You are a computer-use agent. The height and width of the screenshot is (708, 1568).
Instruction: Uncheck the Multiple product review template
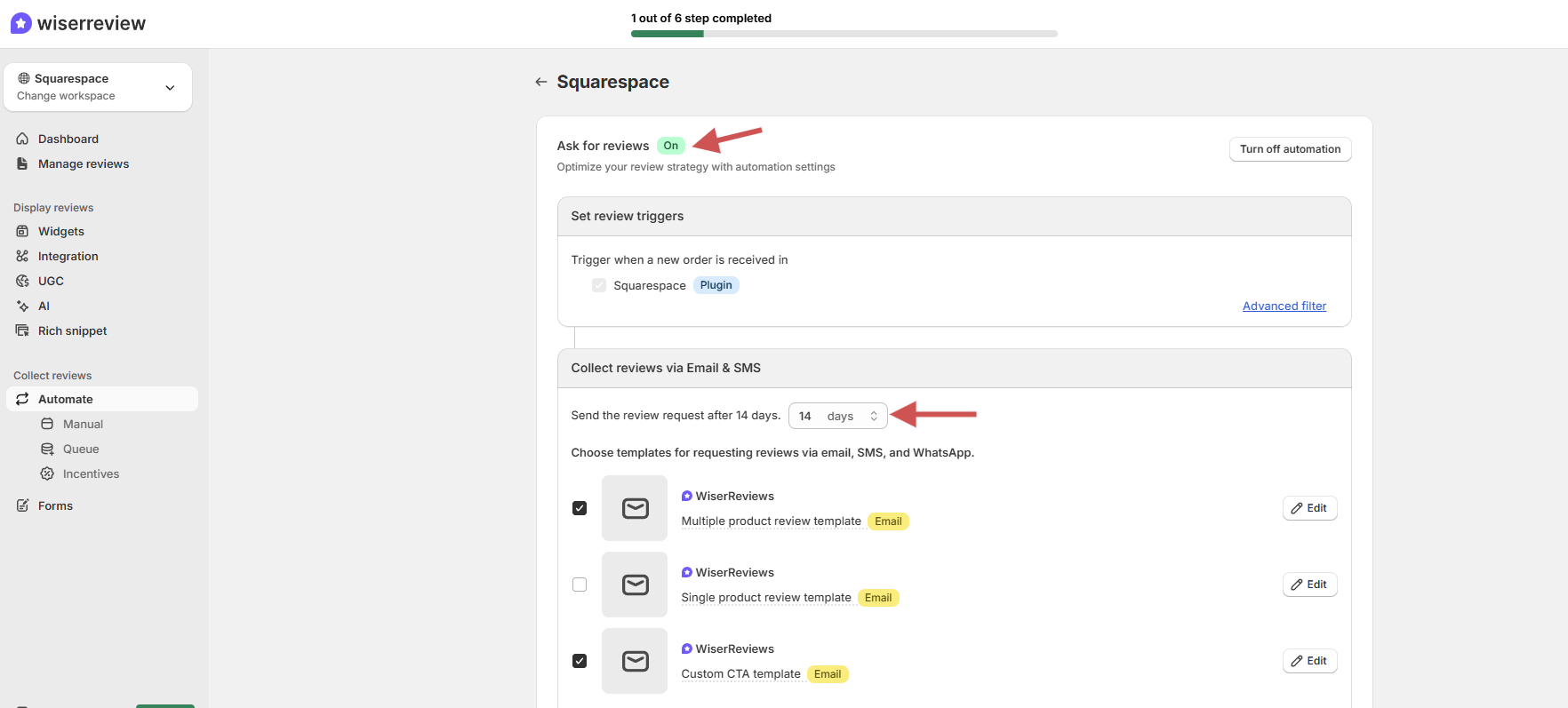(x=580, y=508)
